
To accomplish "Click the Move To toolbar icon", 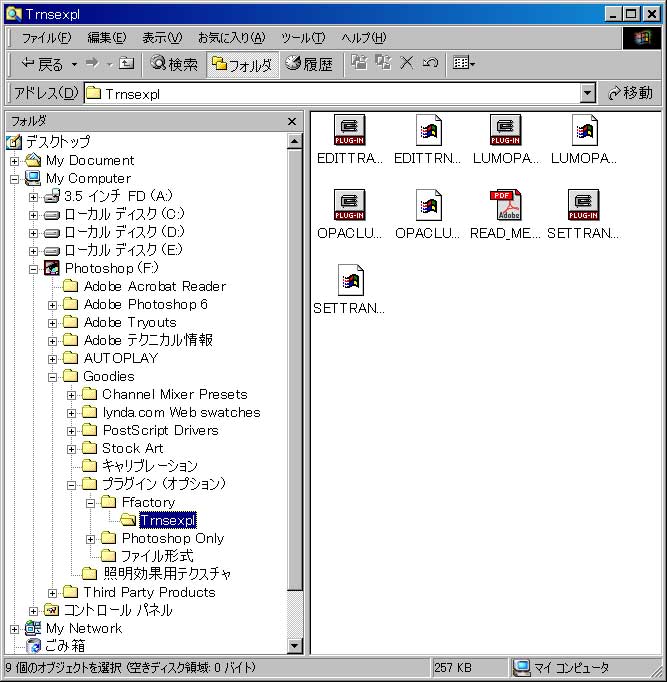I will tap(360, 63).
